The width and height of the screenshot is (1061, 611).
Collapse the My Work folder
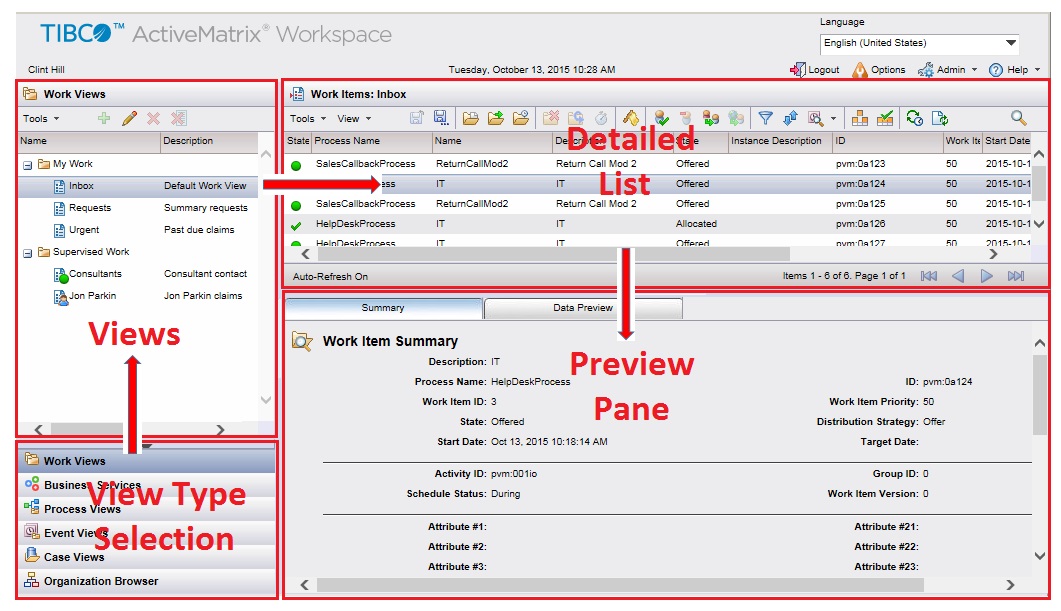(x=28, y=164)
